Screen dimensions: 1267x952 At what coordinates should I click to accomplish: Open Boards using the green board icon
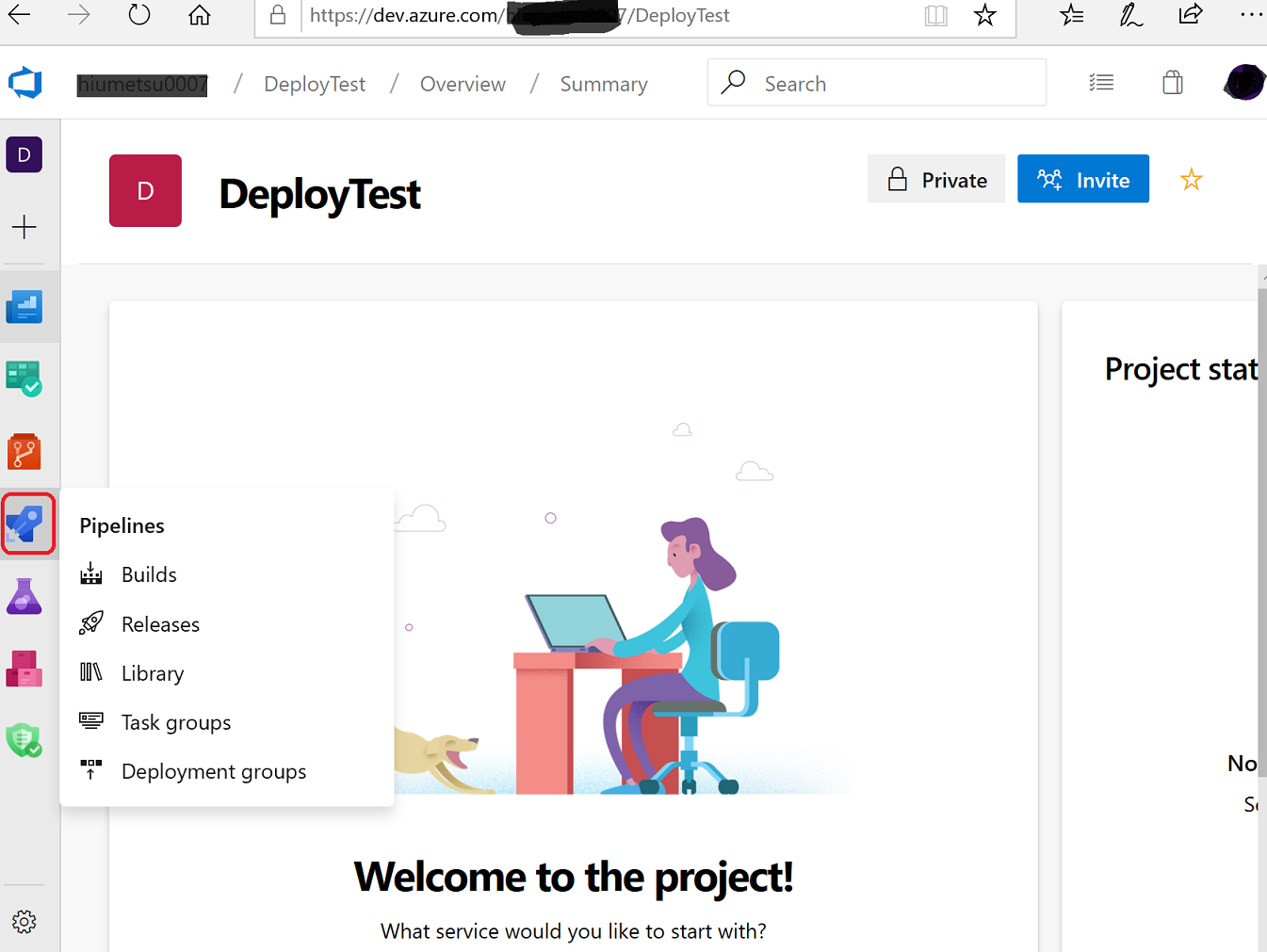tap(24, 379)
